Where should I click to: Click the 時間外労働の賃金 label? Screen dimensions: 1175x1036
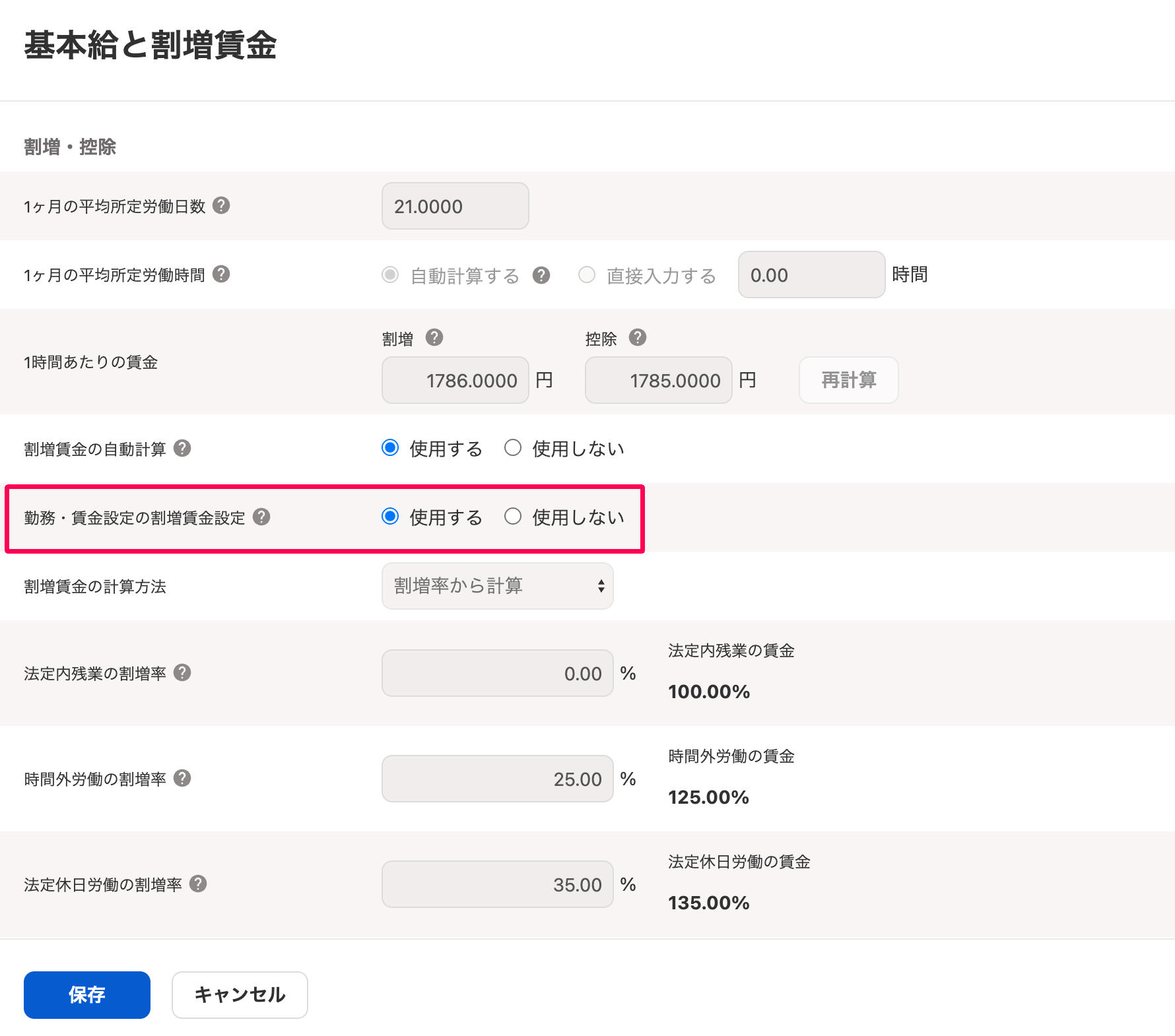point(731,756)
